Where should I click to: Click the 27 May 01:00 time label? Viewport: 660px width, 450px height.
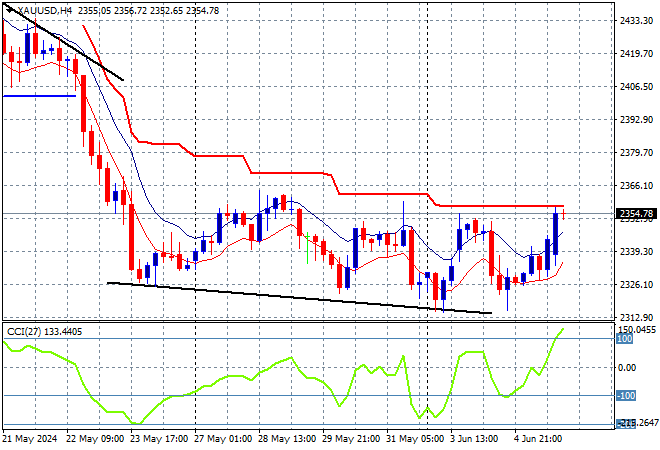pyautogui.click(x=223, y=439)
